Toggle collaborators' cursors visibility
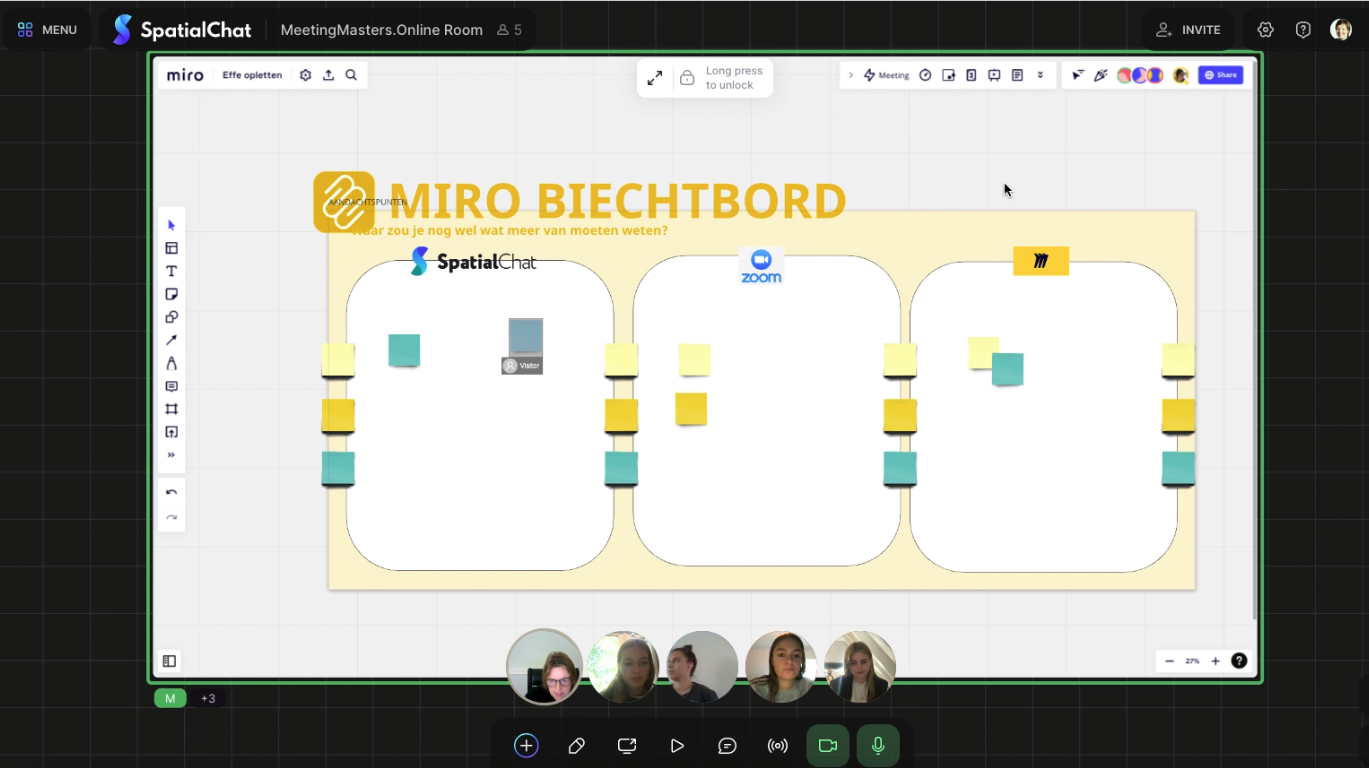The height and width of the screenshot is (768, 1369). [x=1078, y=75]
